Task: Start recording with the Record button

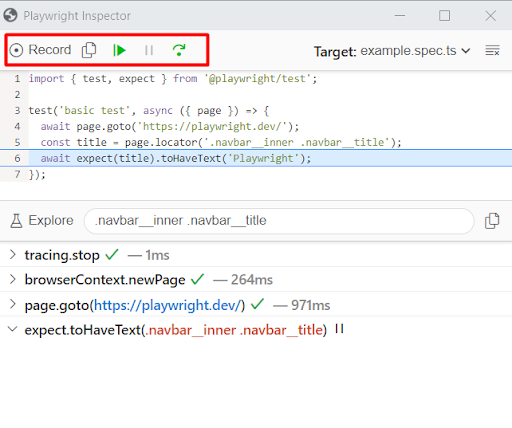Action: point(40,50)
